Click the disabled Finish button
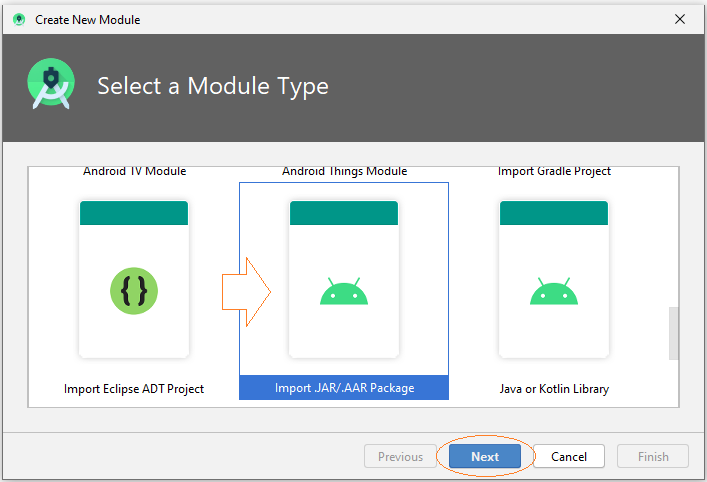The image size is (707, 482). 652,456
